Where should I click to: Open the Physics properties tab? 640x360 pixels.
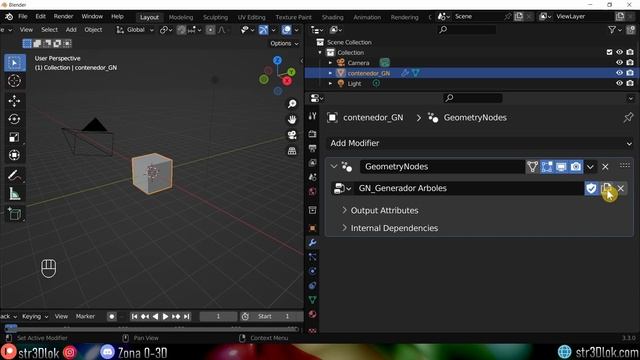313,271
